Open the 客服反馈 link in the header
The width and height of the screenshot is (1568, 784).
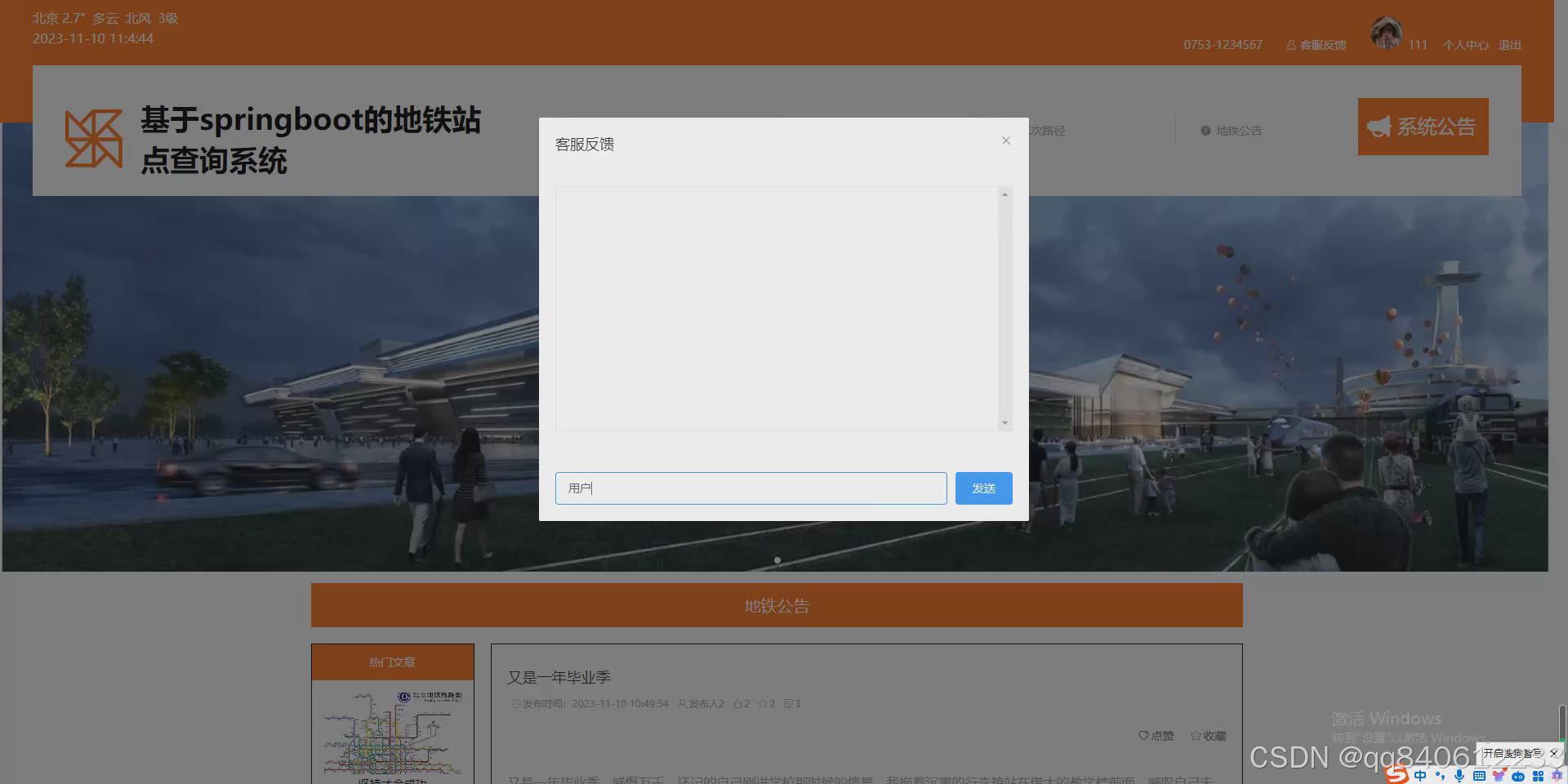1316,45
